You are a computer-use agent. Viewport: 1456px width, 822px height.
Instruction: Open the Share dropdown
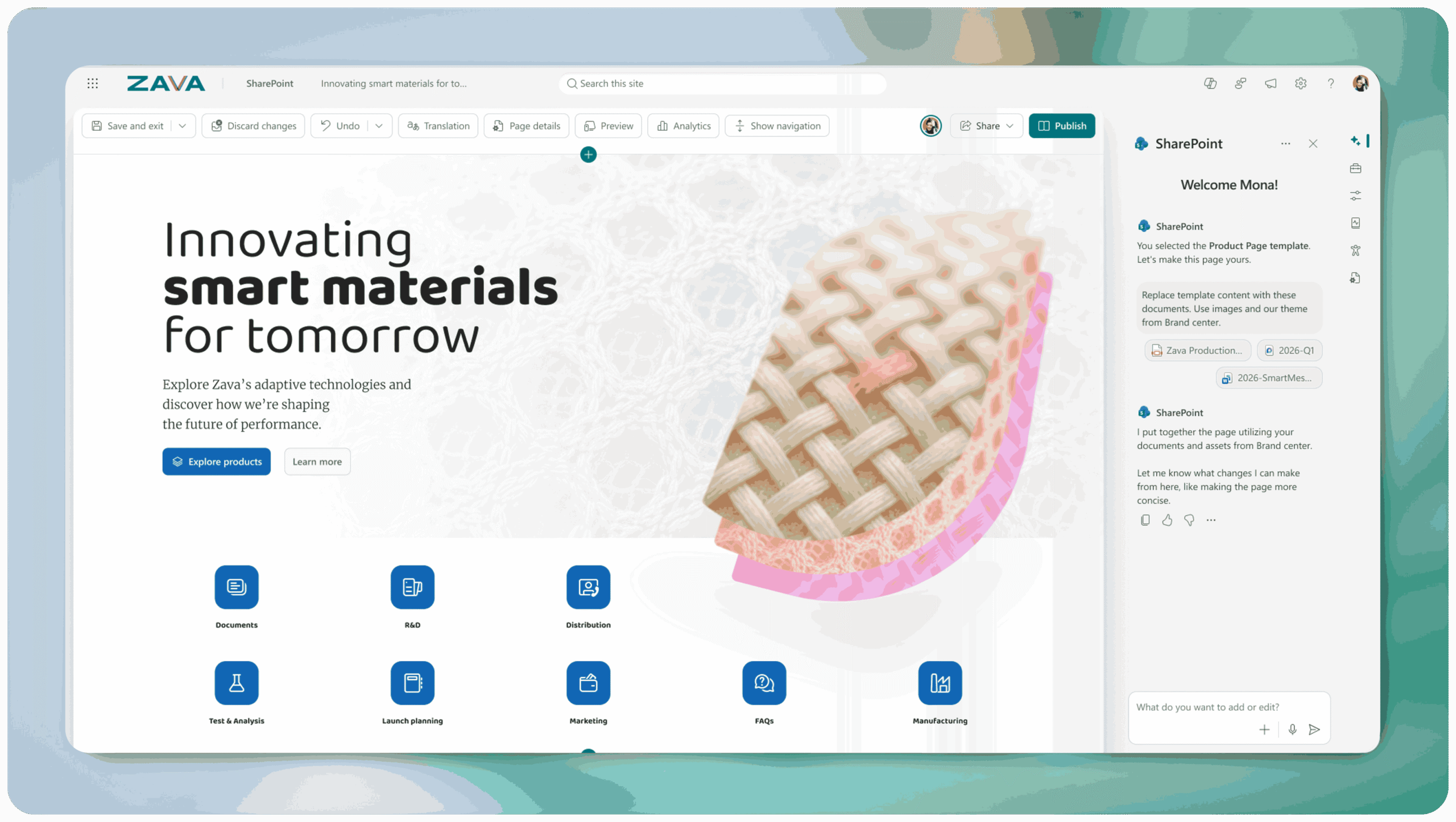(986, 126)
